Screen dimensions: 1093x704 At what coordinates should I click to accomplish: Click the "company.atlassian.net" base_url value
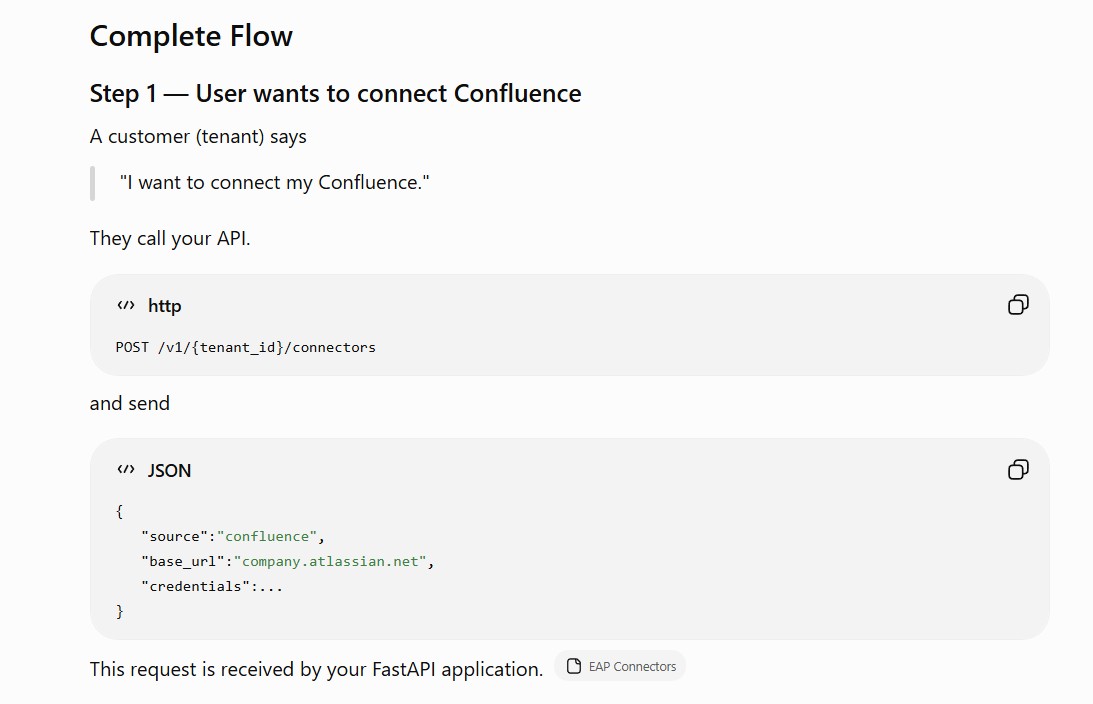click(330, 561)
